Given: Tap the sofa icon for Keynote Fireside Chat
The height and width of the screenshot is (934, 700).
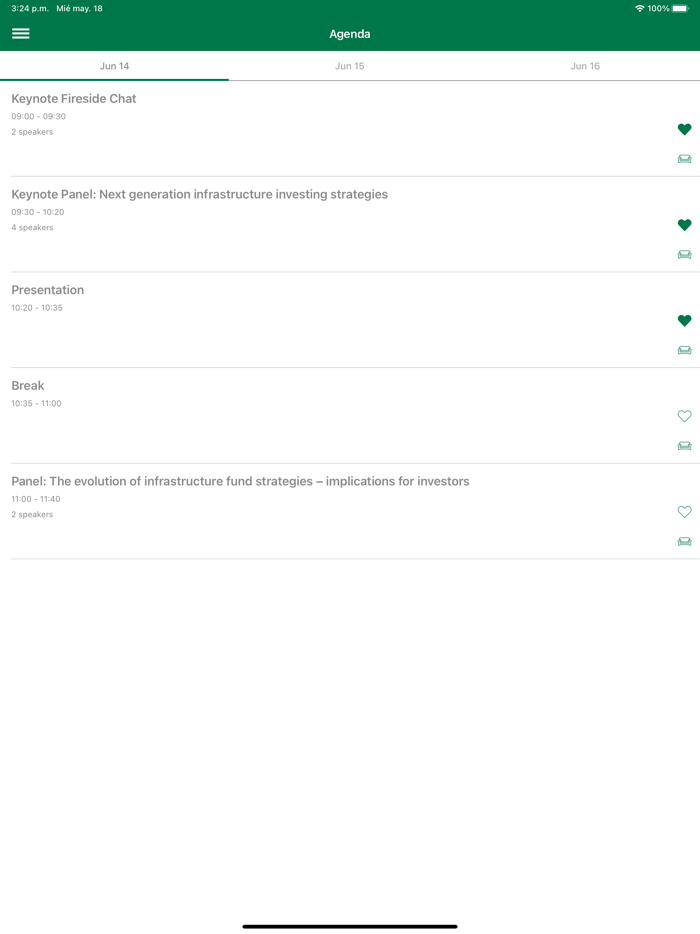Looking at the screenshot, I should point(684,159).
